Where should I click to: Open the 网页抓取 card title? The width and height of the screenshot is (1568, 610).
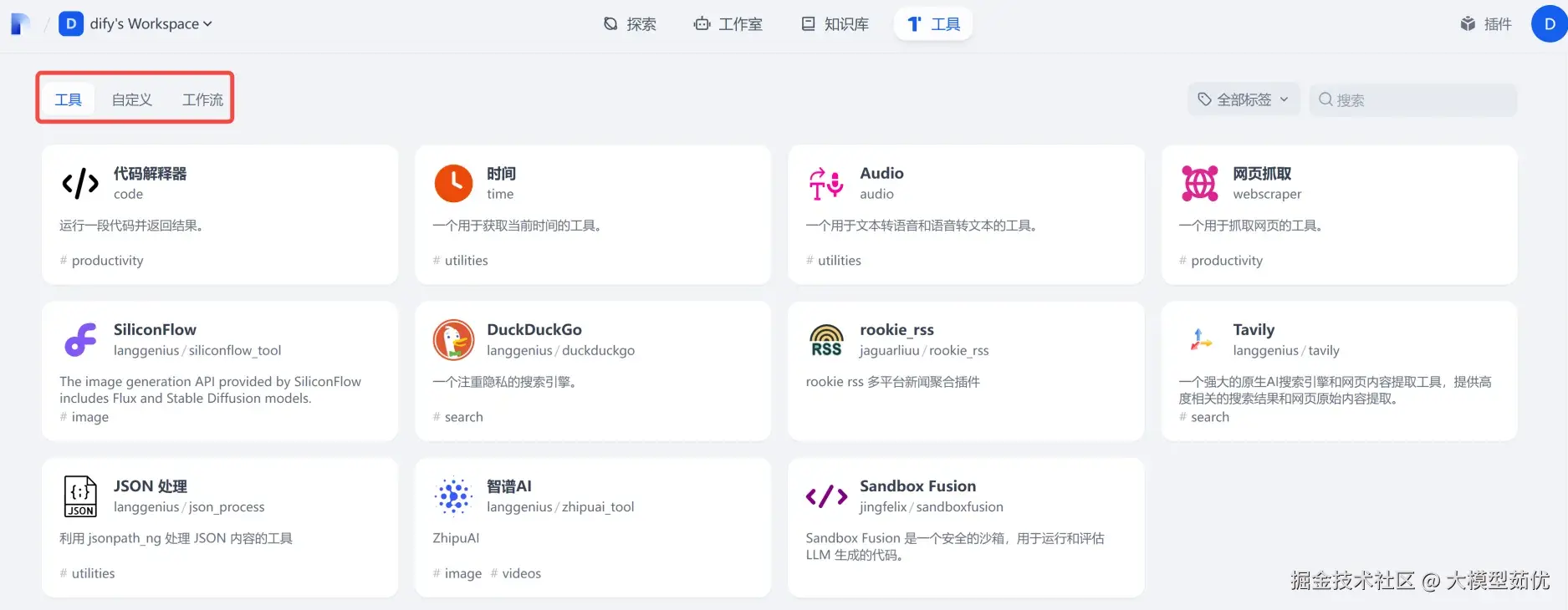(1262, 174)
